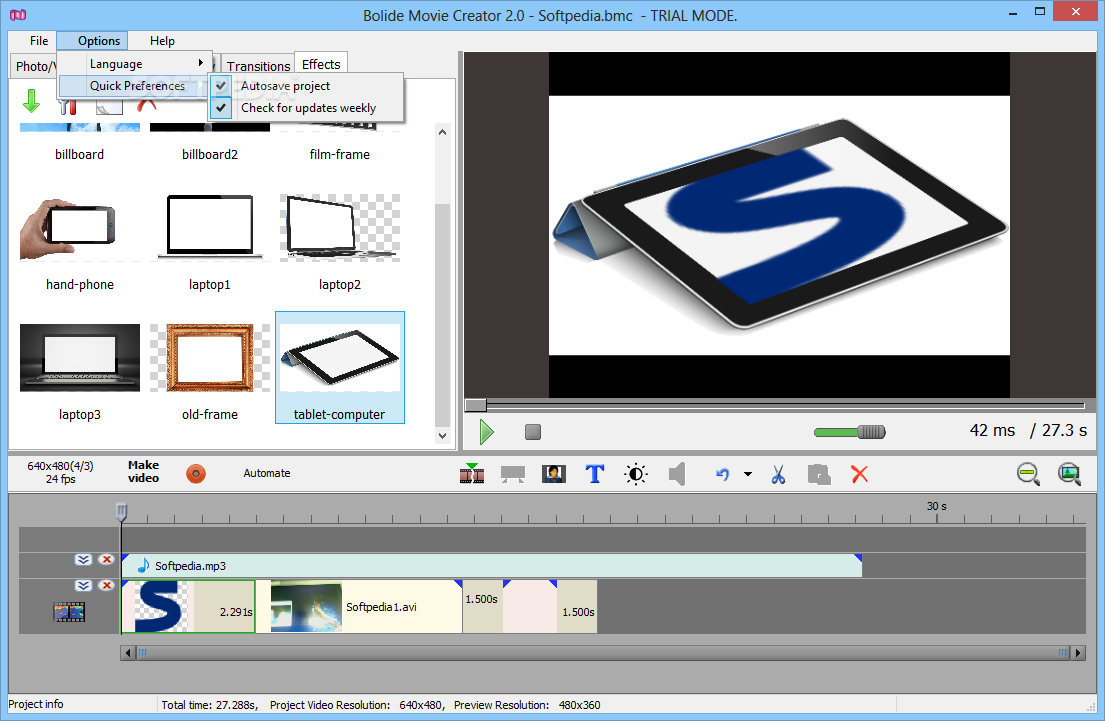
Task: Click the 640x480(4/3) 24 fps setting
Action: (61, 472)
